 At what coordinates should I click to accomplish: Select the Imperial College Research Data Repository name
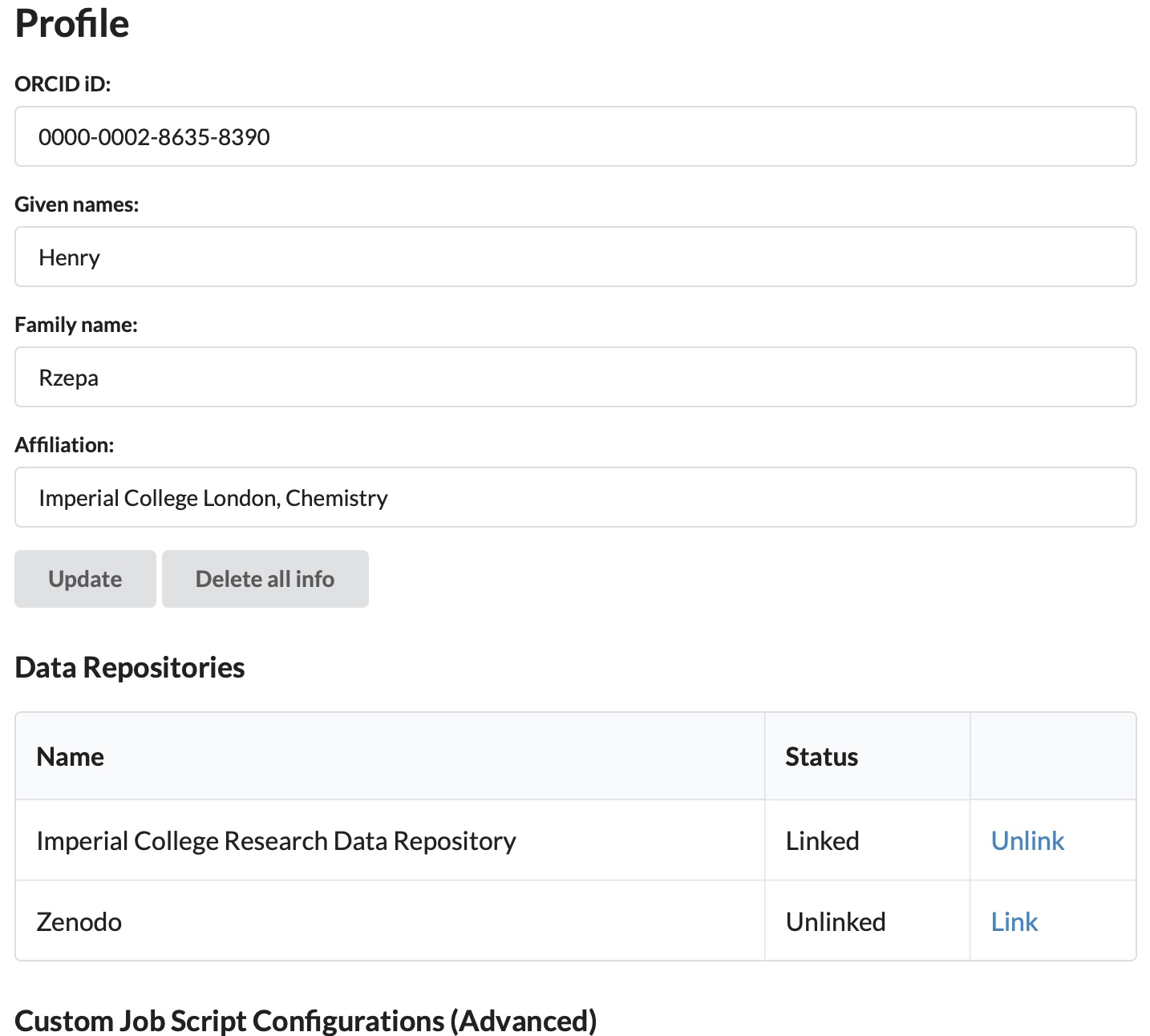point(276,840)
